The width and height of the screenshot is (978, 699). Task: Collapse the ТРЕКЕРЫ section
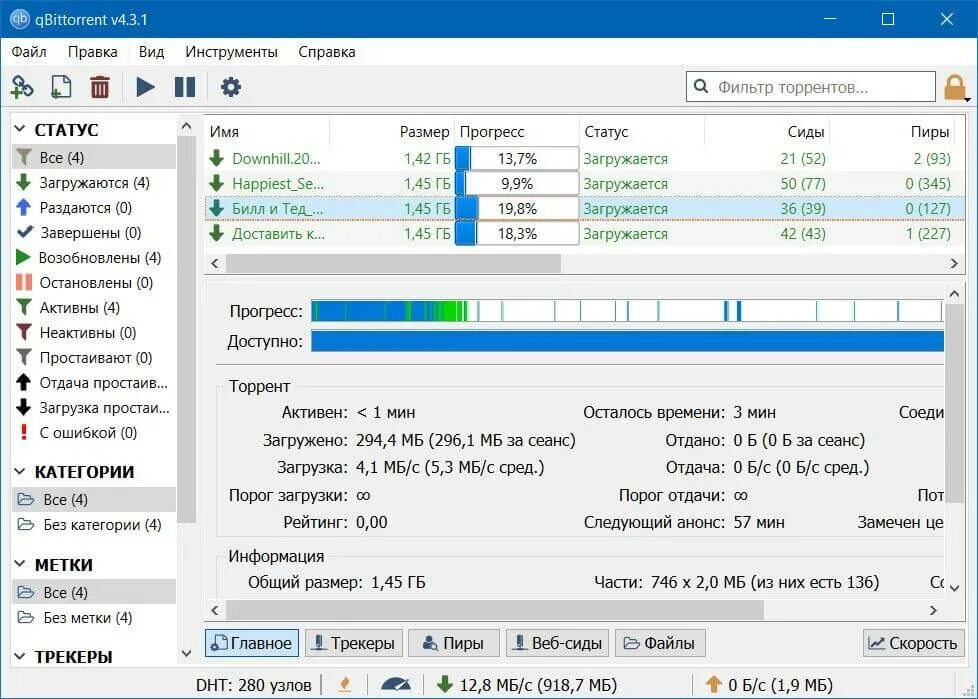[x=20, y=657]
